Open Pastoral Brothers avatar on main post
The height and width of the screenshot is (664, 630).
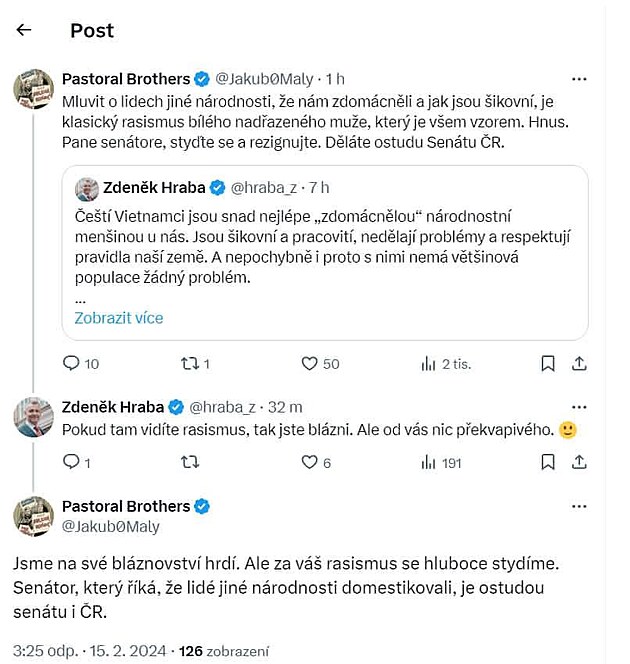pos(33,516)
